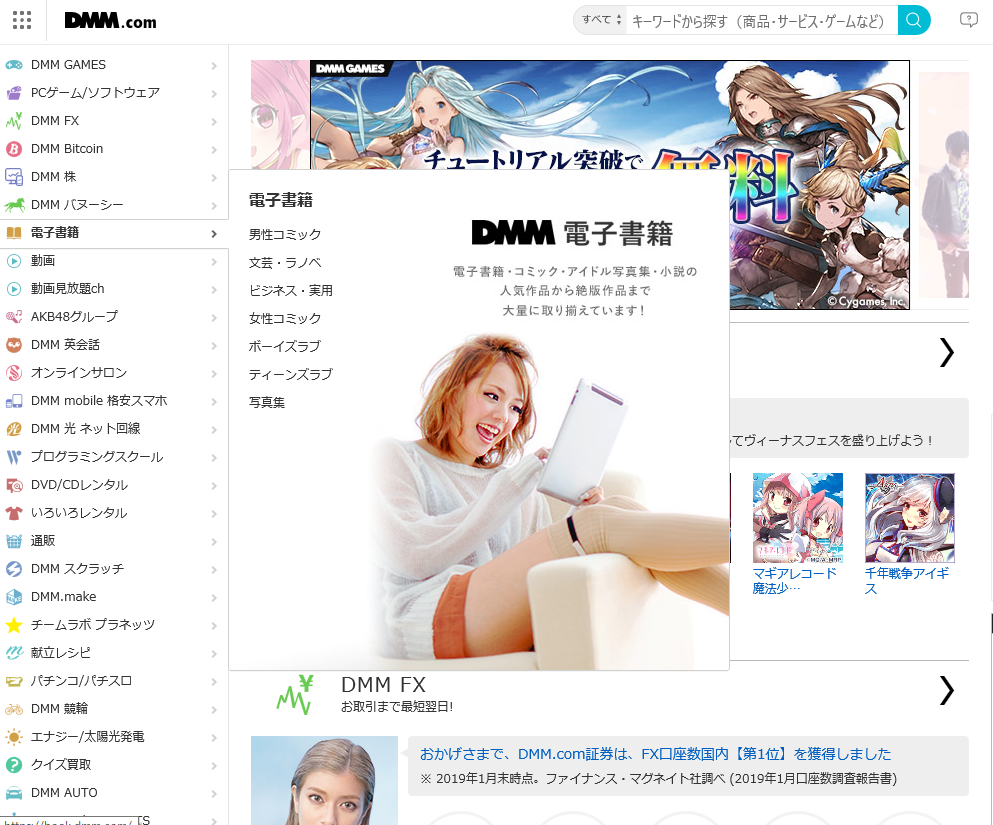Select ティーンズラブ in the submenu

tap(291, 374)
